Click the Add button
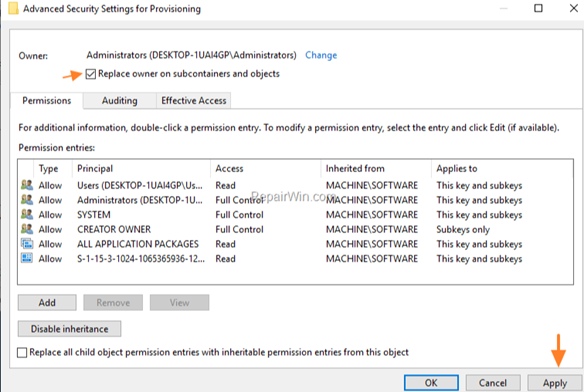 (x=47, y=303)
